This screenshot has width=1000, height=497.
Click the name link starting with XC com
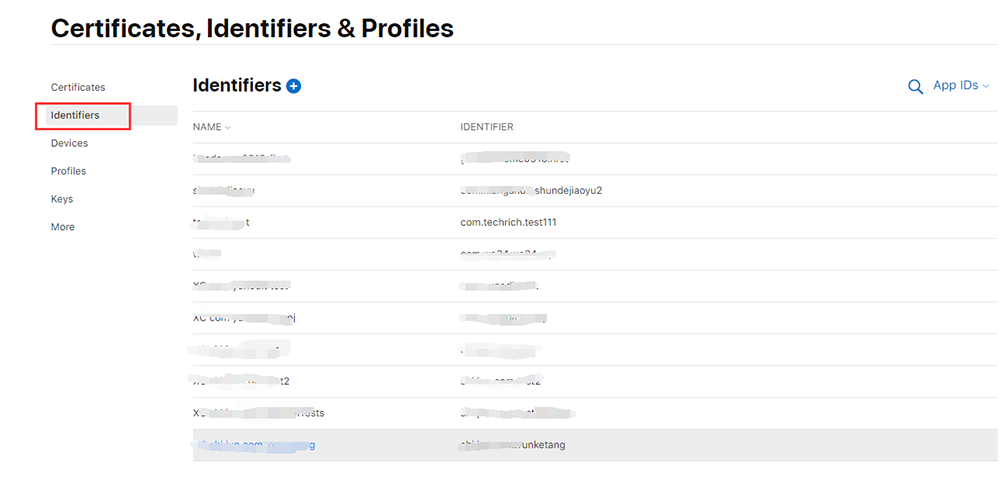pos(244,318)
